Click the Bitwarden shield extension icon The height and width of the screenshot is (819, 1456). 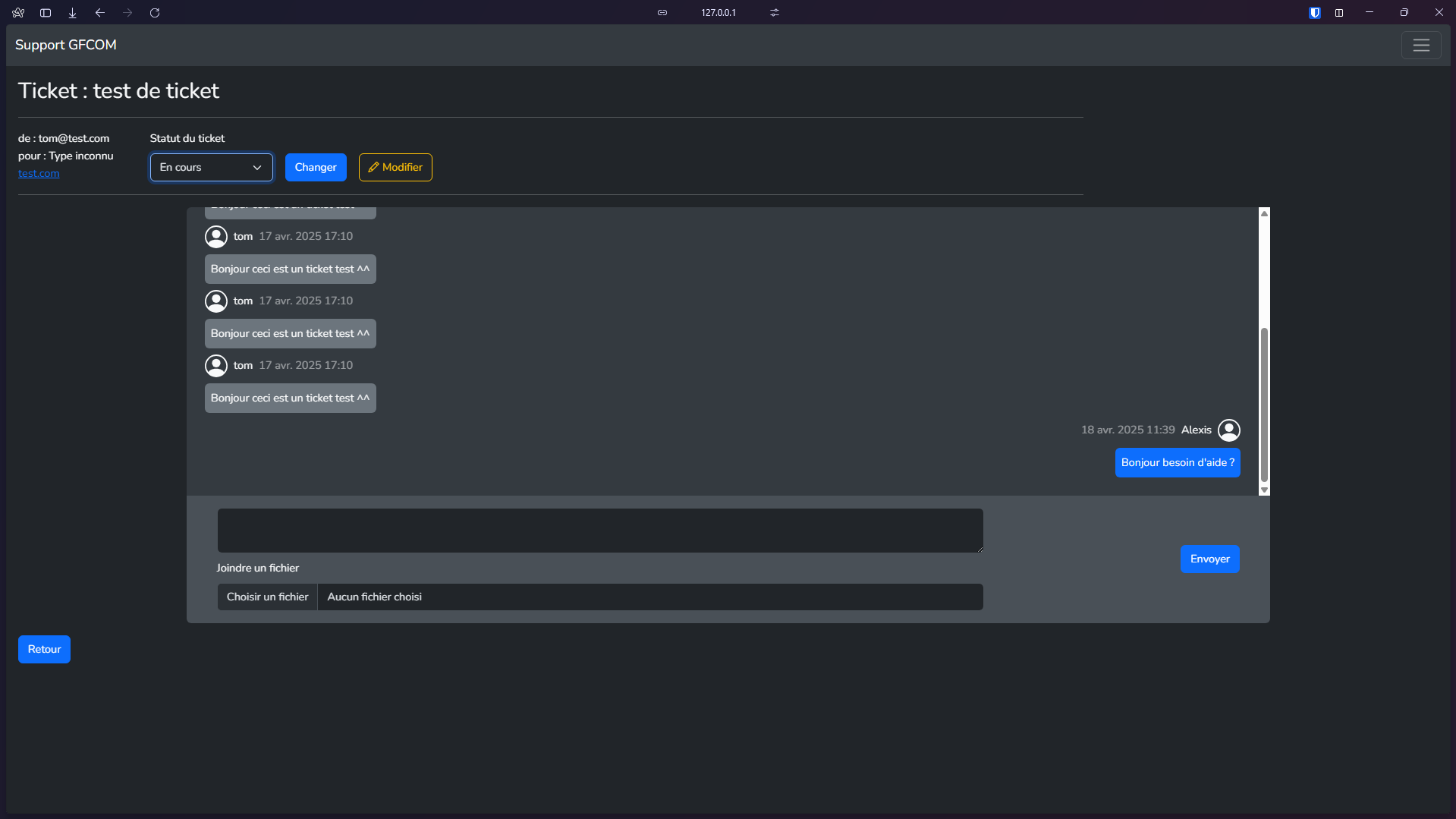(1315, 13)
